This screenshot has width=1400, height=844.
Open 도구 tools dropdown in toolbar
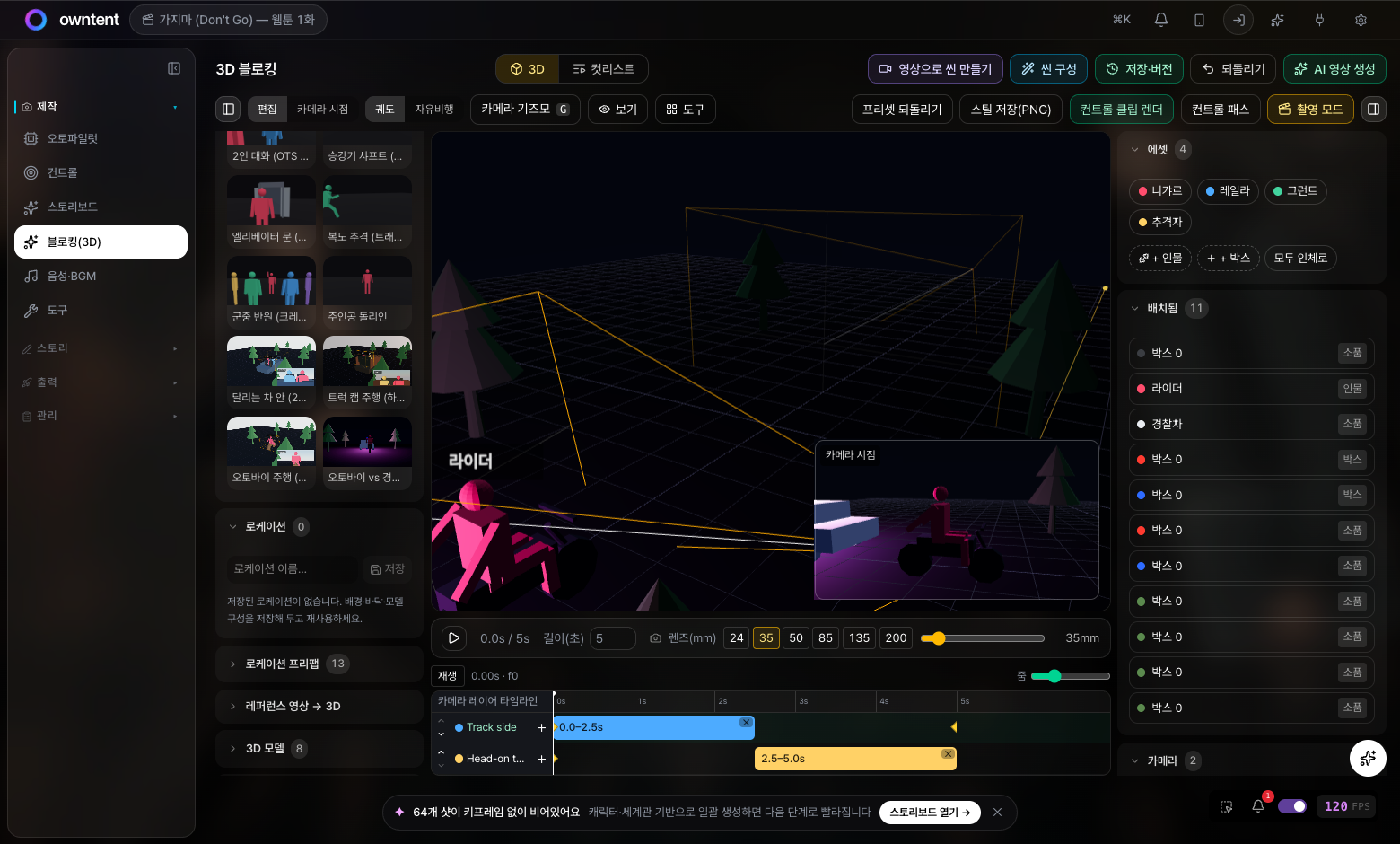(686, 109)
